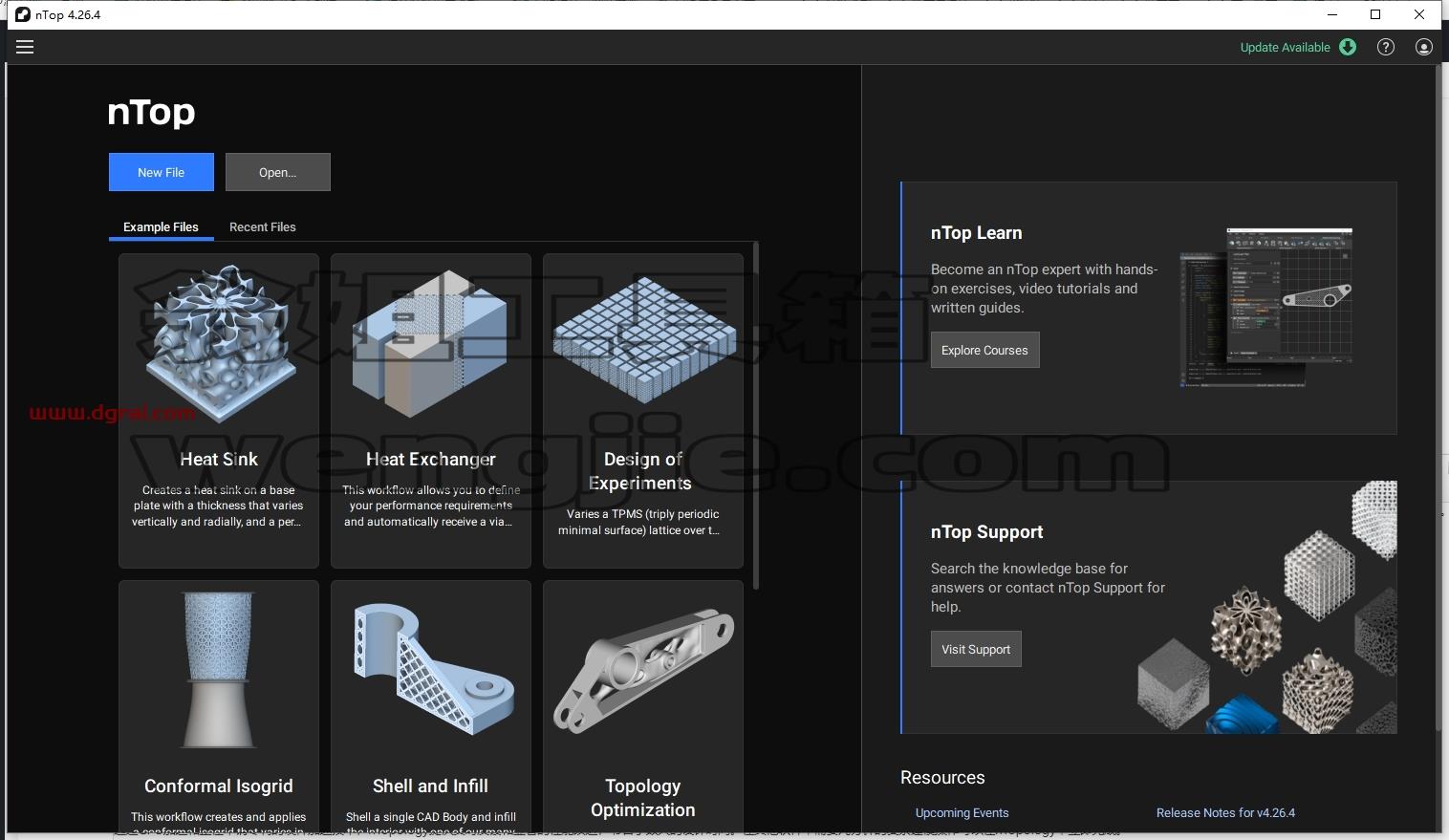Open the Design of Experiments example

(x=643, y=411)
